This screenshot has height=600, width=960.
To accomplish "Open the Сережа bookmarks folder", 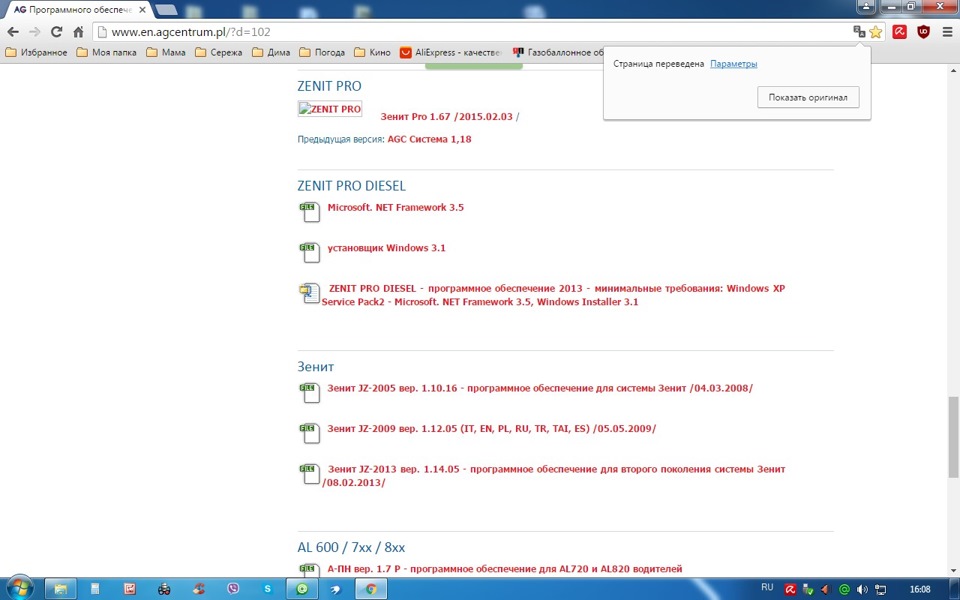I will tap(219, 53).
